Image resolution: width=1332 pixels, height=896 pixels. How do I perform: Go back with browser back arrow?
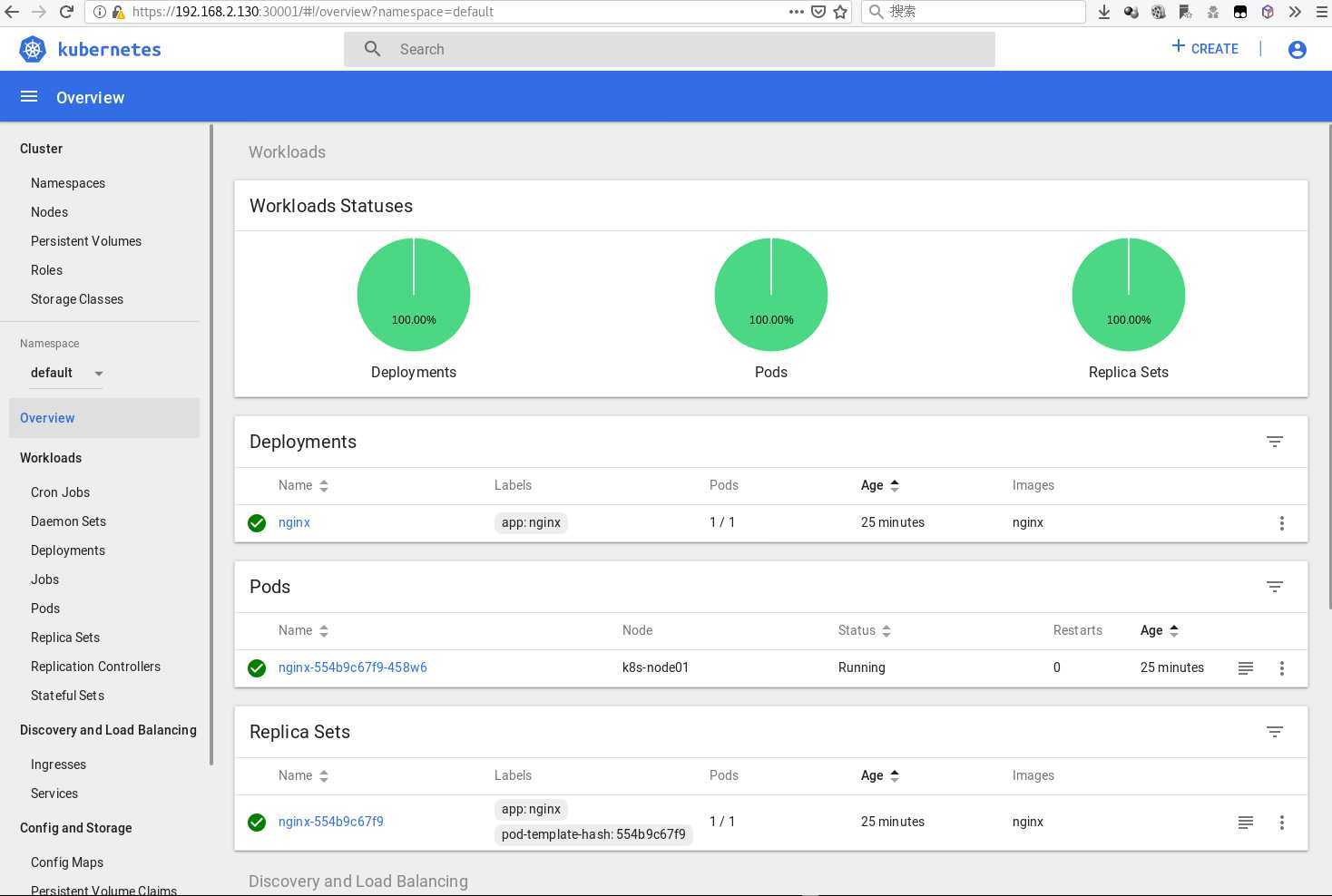click(x=12, y=12)
